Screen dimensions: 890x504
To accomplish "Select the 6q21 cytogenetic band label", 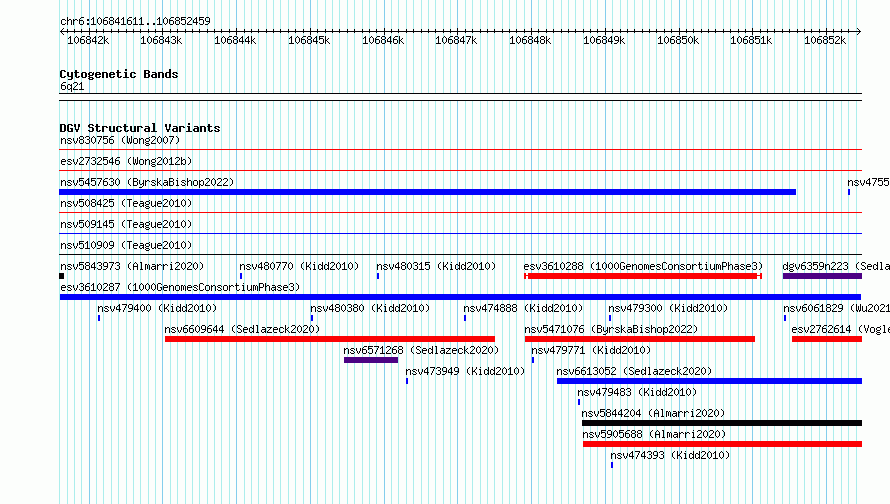I will (72, 86).
